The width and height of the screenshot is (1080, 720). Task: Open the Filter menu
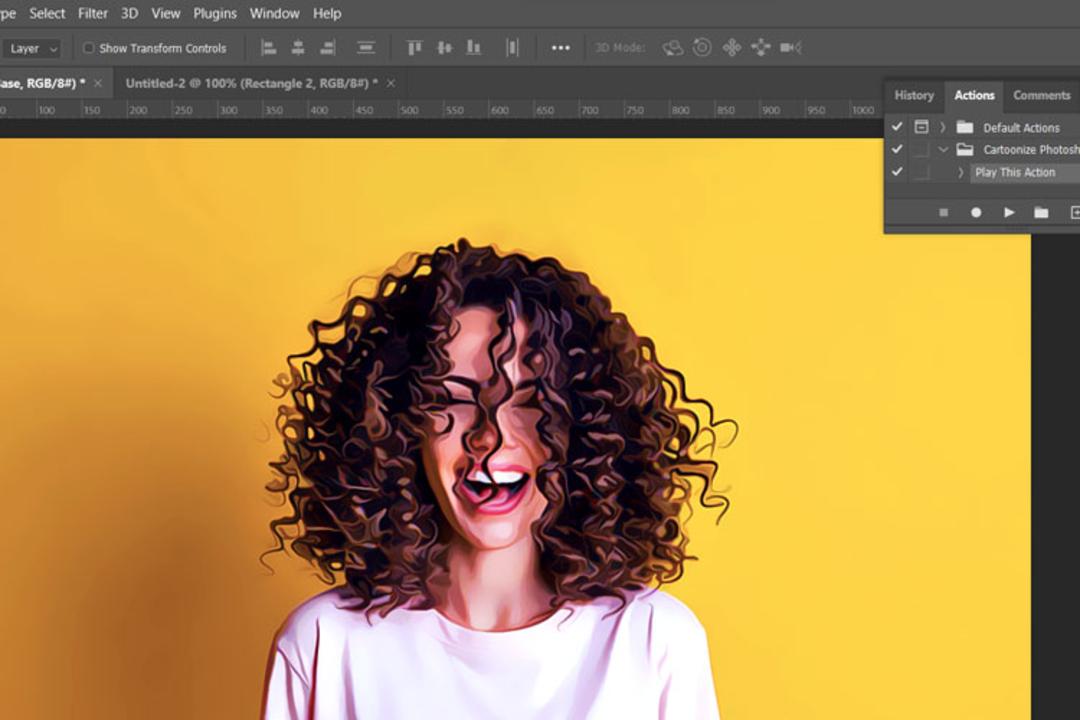pos(92,13)
